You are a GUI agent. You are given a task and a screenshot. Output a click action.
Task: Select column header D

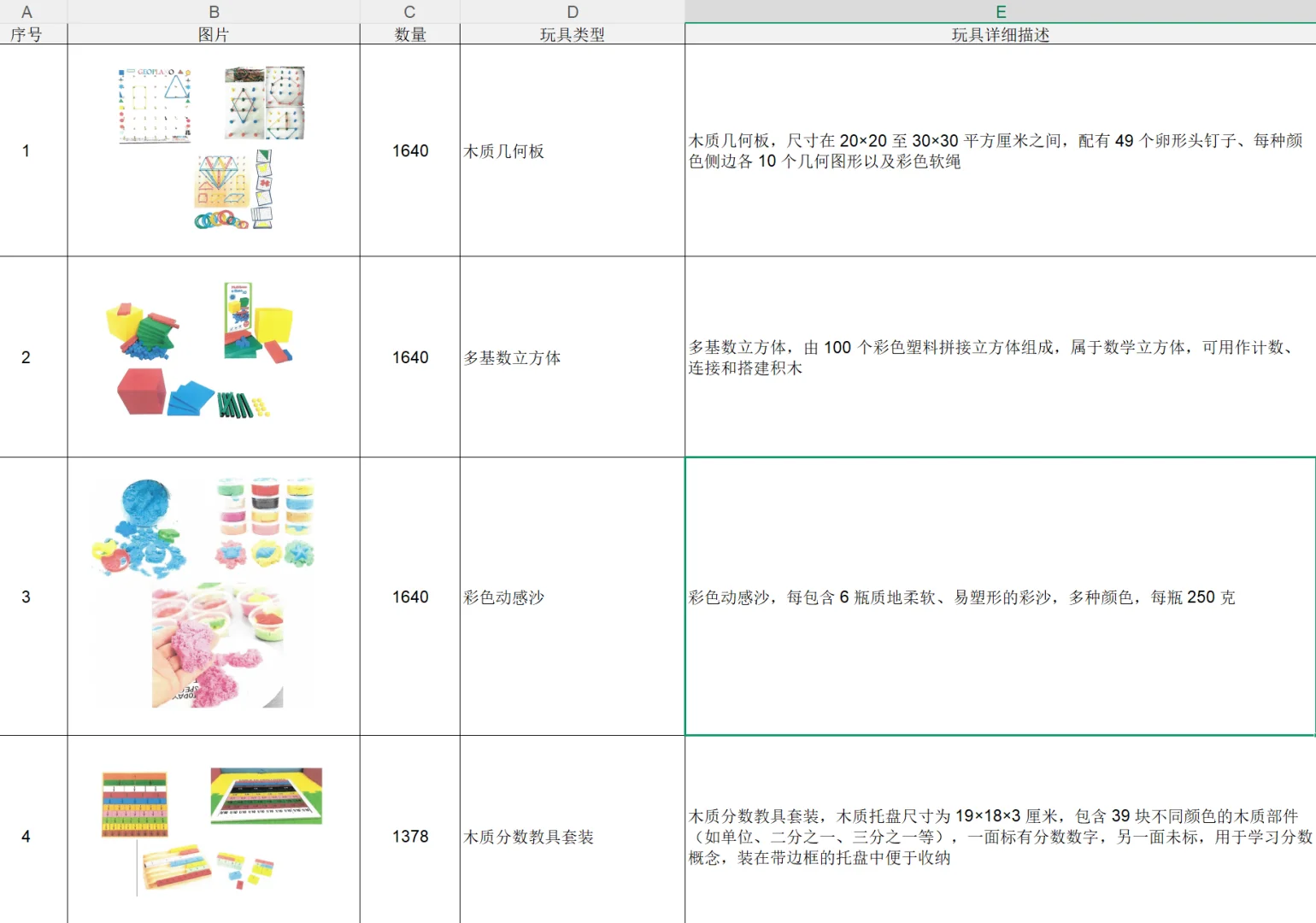pos(572,11)
